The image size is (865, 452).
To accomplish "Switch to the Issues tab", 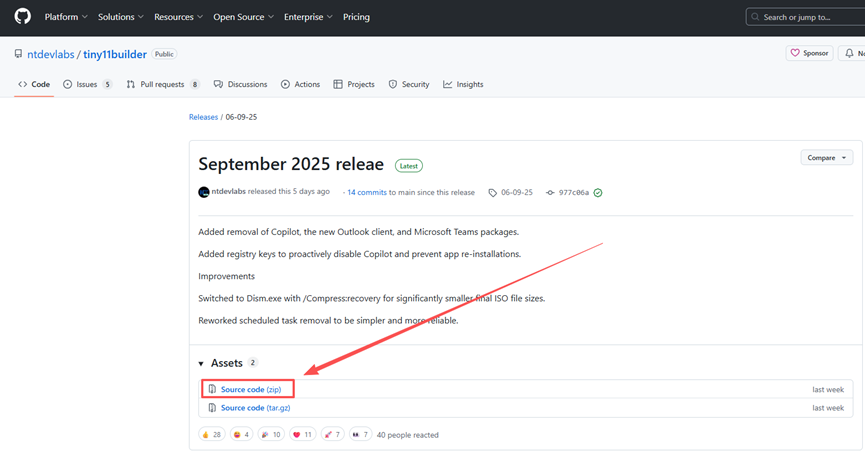I will tap(87, 84).
